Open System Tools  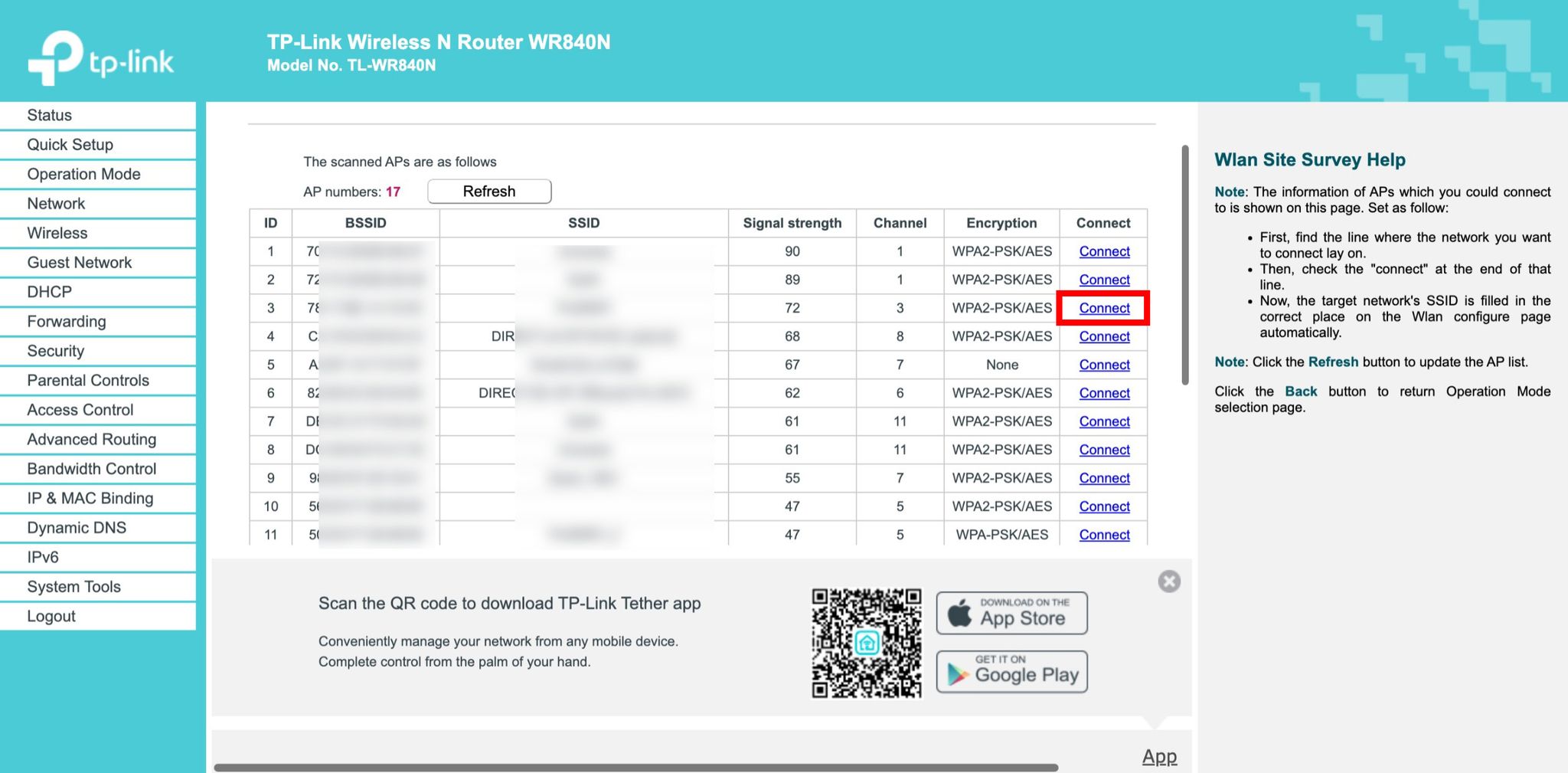click(98, 587)
